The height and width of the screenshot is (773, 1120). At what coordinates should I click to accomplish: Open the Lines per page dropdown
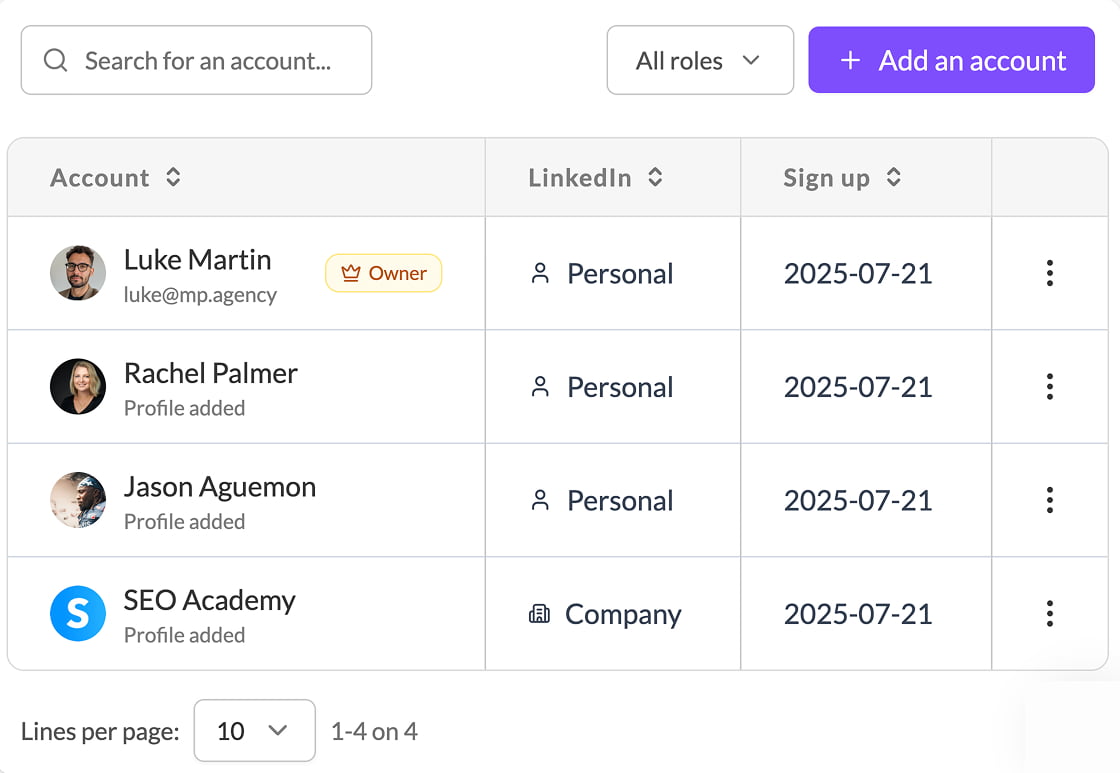tap(254, 731)
